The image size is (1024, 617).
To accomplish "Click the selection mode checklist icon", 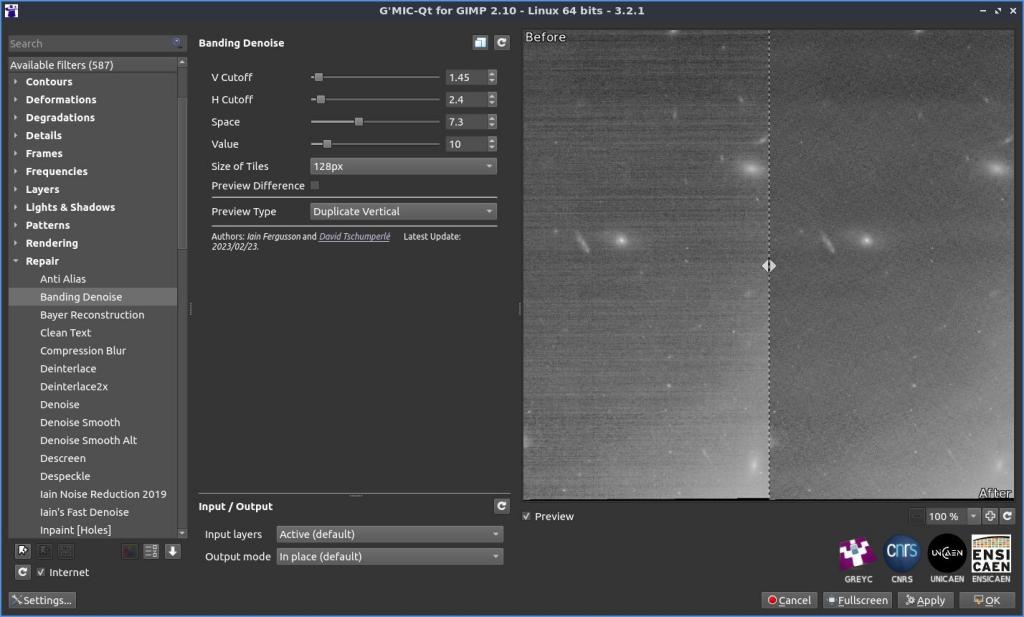I will point(151,551).
